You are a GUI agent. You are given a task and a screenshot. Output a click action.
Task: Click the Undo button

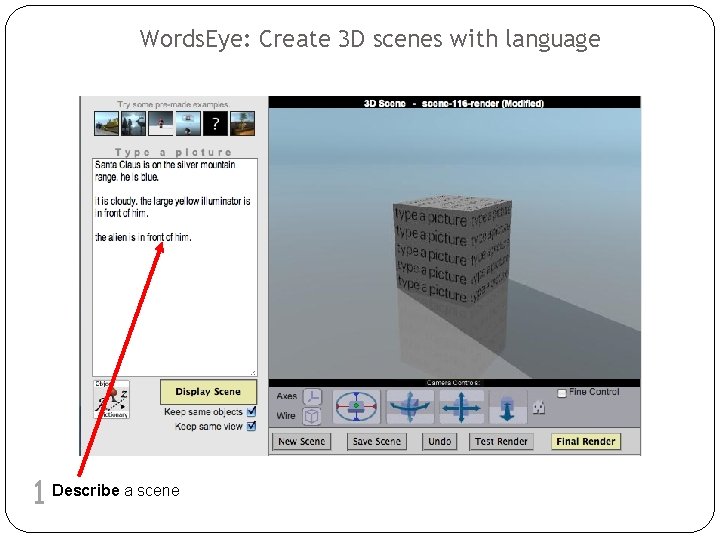pyautogui.click(x=439, y=441)
